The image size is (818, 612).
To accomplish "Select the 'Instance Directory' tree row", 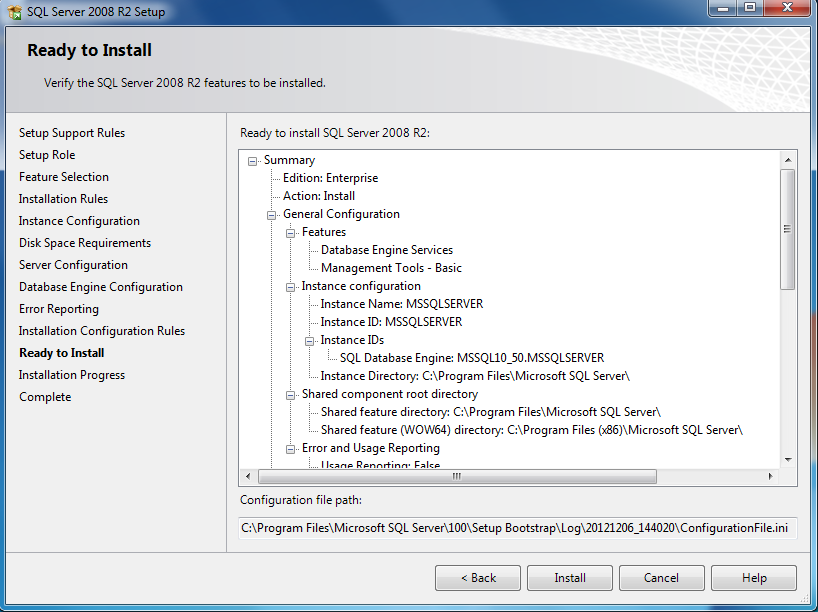I will [475, 376].
